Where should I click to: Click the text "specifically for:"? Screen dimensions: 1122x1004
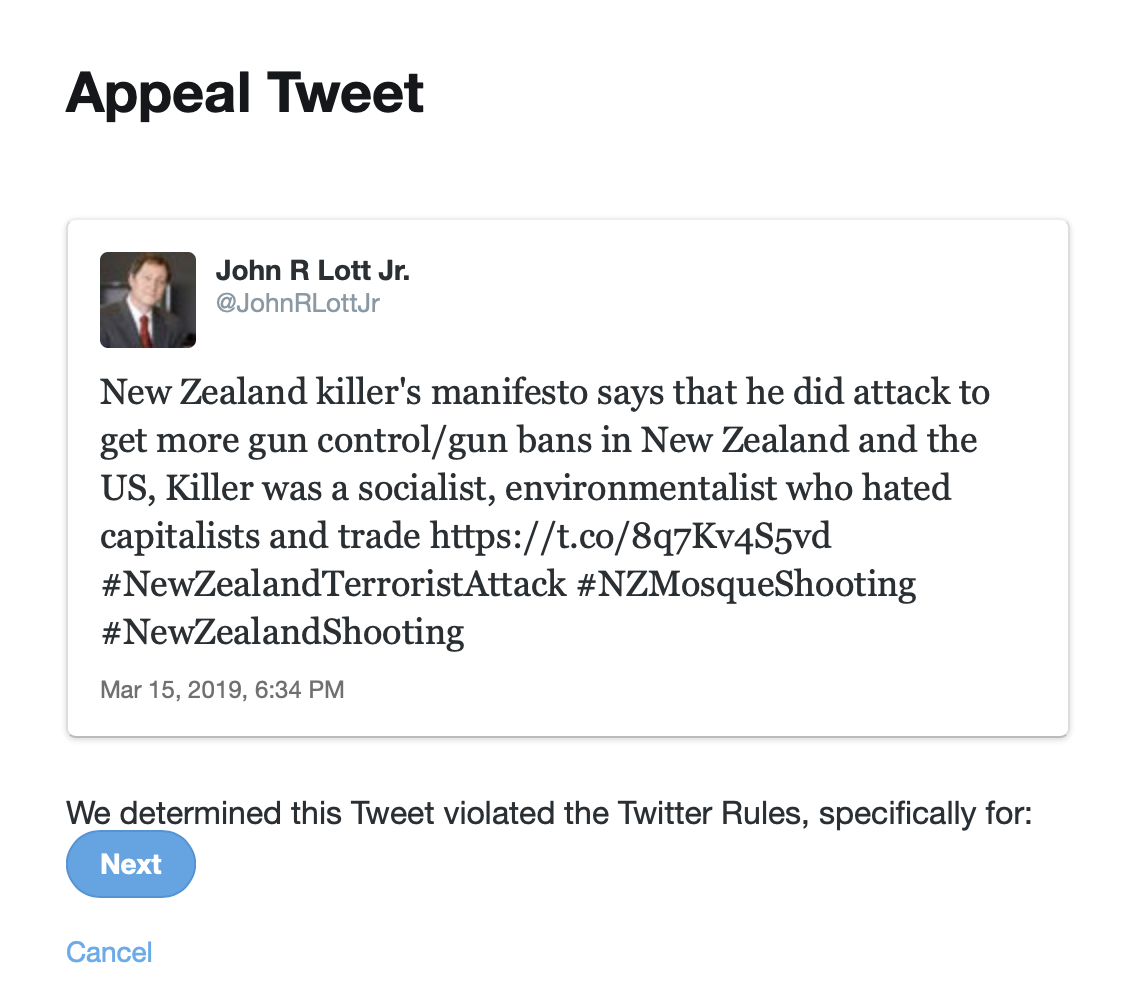coord(925,813)
